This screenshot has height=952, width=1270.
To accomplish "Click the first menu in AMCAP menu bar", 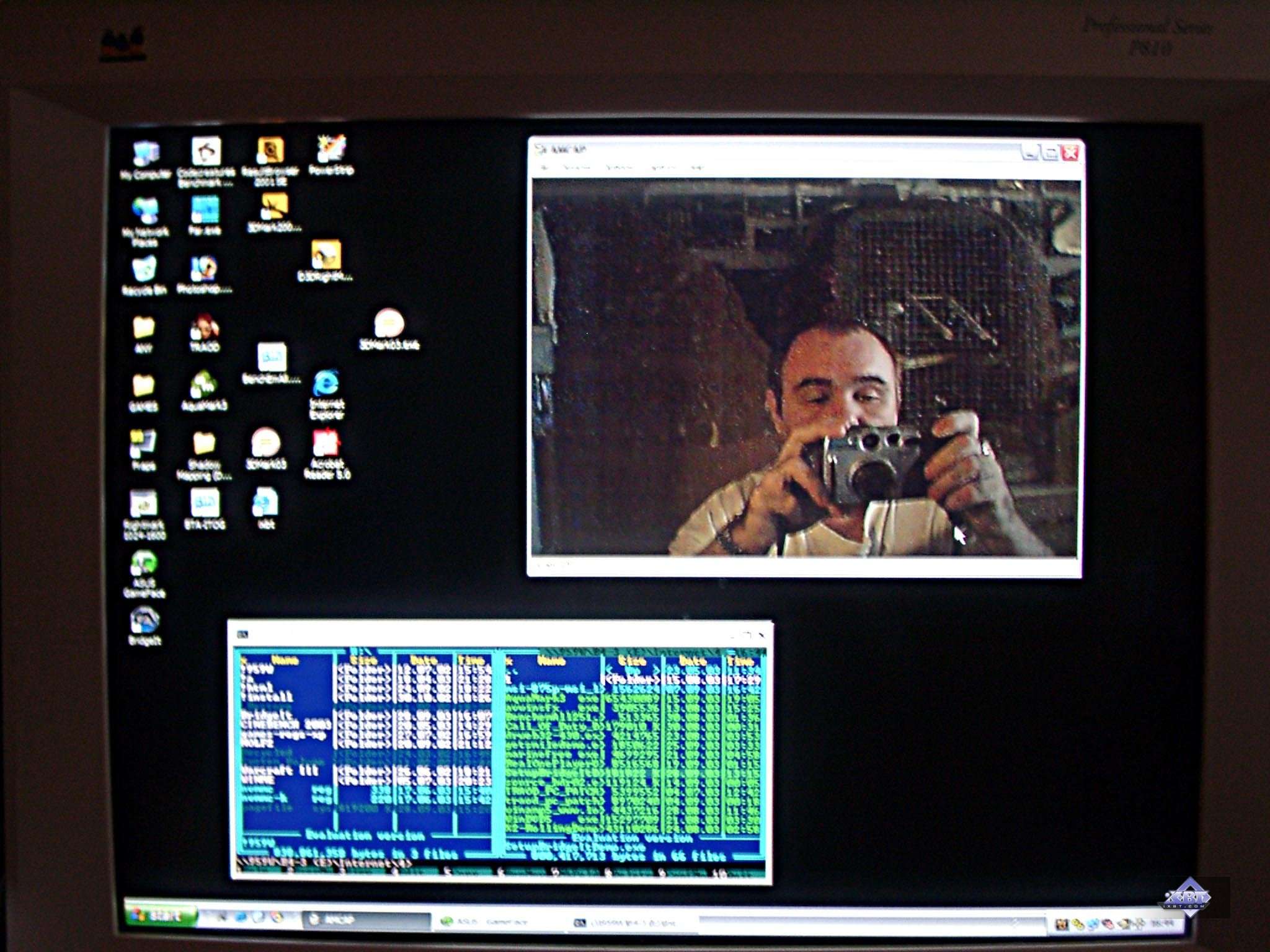I will coord(545,167).
